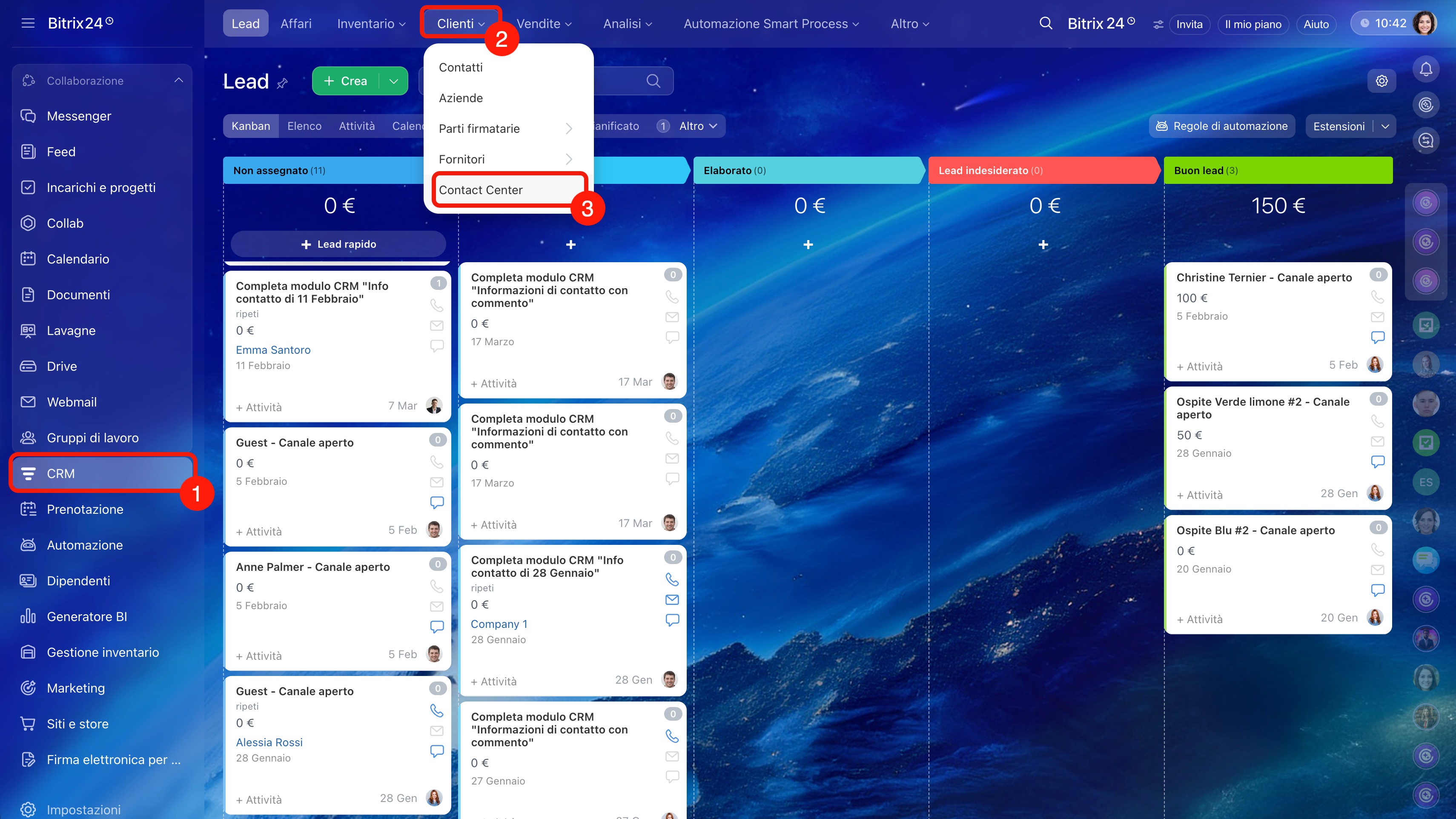Expand the Fornitori submenu
Viewport: 1456px width, 819px height.
pos(569,159)
